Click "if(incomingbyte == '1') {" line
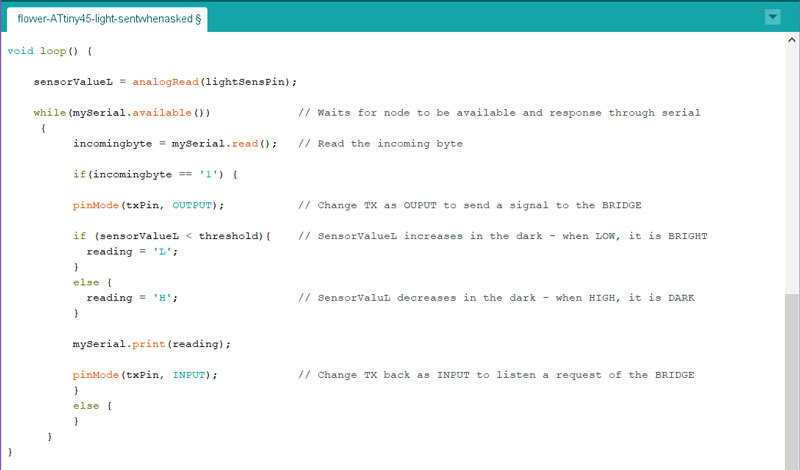 (x=155, y=175)
